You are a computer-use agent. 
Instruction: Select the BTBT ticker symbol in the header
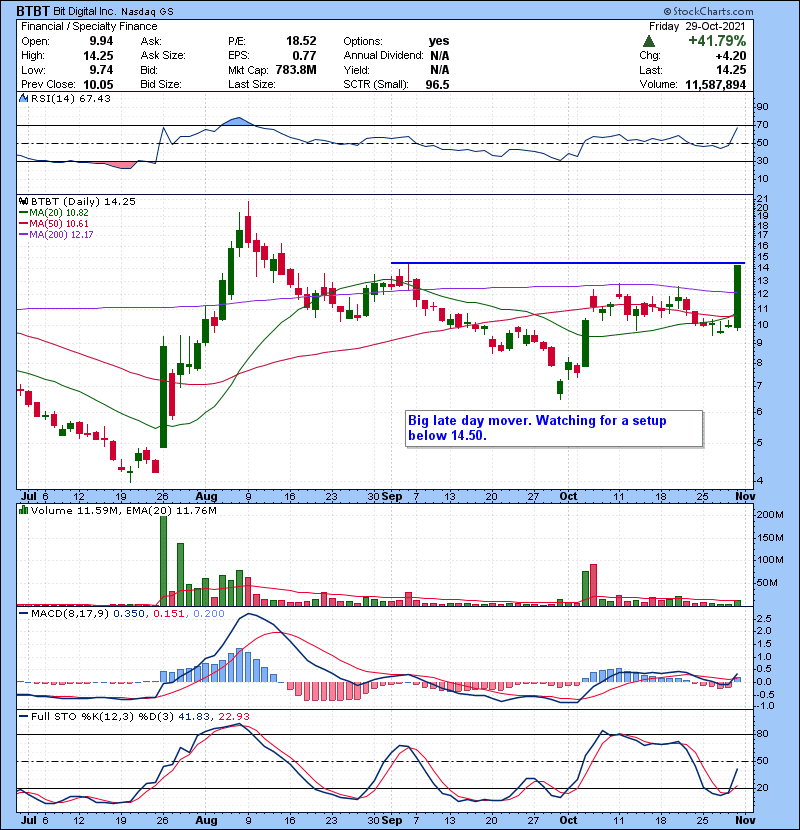tap(33, 11)
